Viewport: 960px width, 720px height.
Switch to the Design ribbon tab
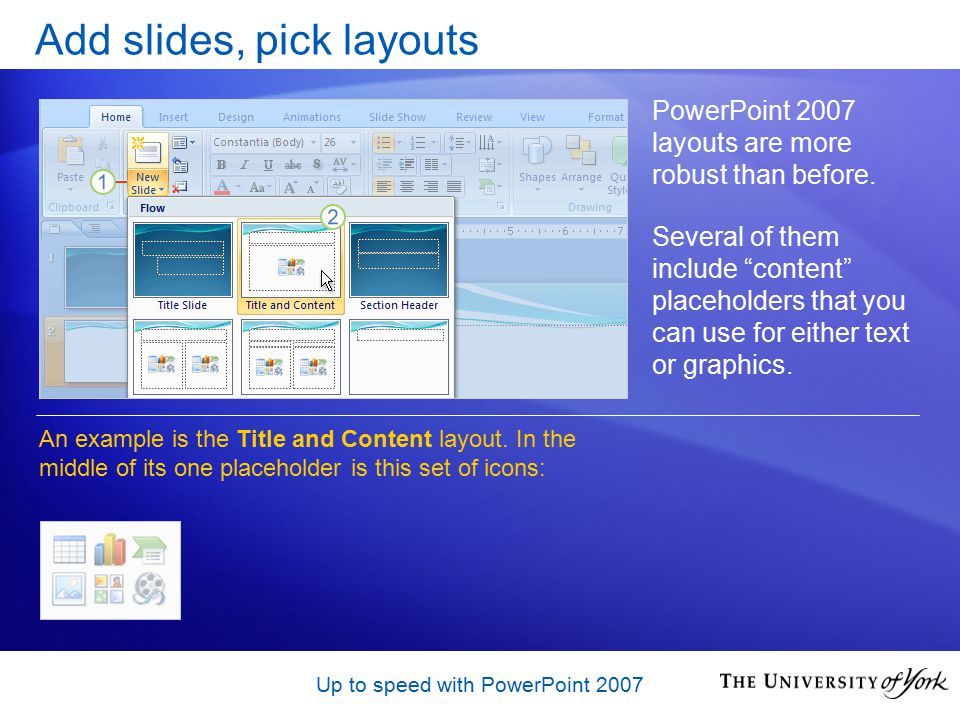(236, 117)
